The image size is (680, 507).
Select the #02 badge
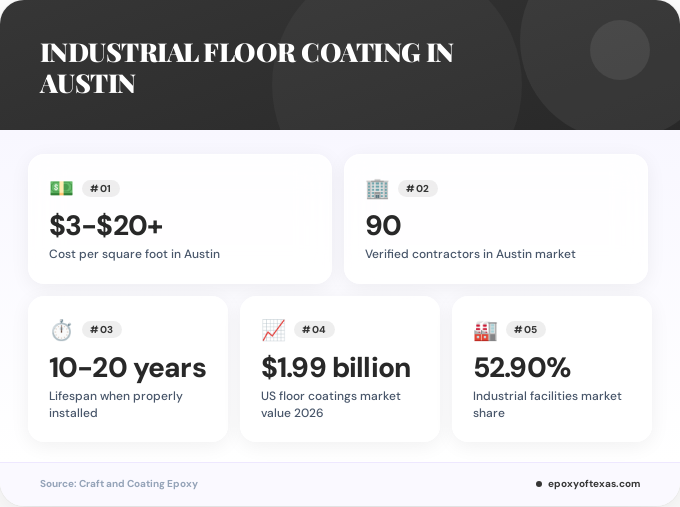417,189
